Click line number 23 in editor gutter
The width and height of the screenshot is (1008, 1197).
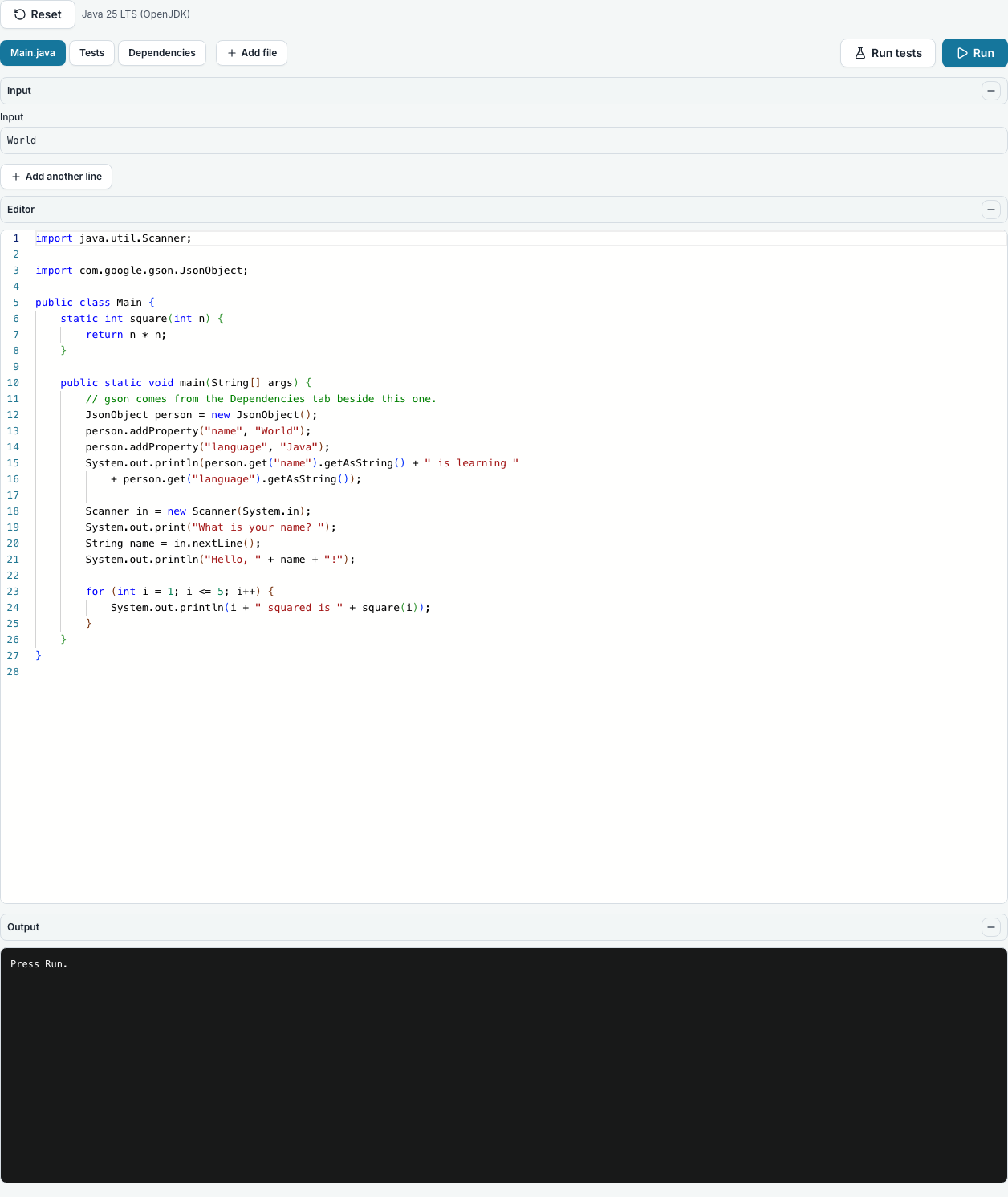[13, 592]
